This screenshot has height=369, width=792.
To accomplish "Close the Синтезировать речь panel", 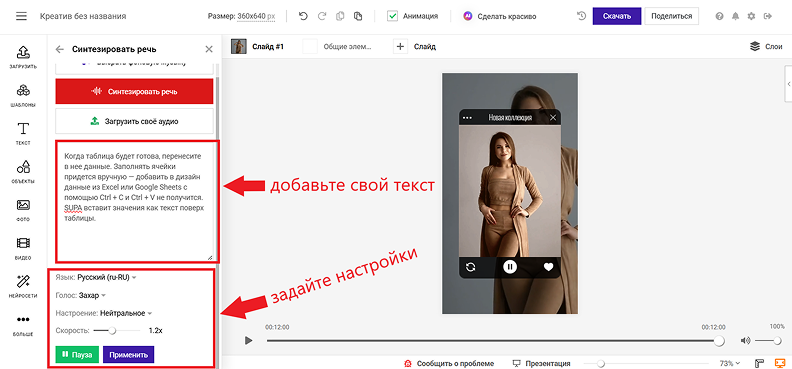I will pos(209,49).
